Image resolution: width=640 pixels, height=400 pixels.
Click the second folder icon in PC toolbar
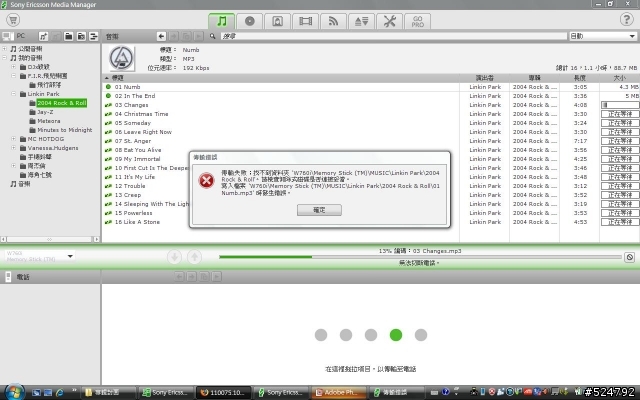click(81, 36)
